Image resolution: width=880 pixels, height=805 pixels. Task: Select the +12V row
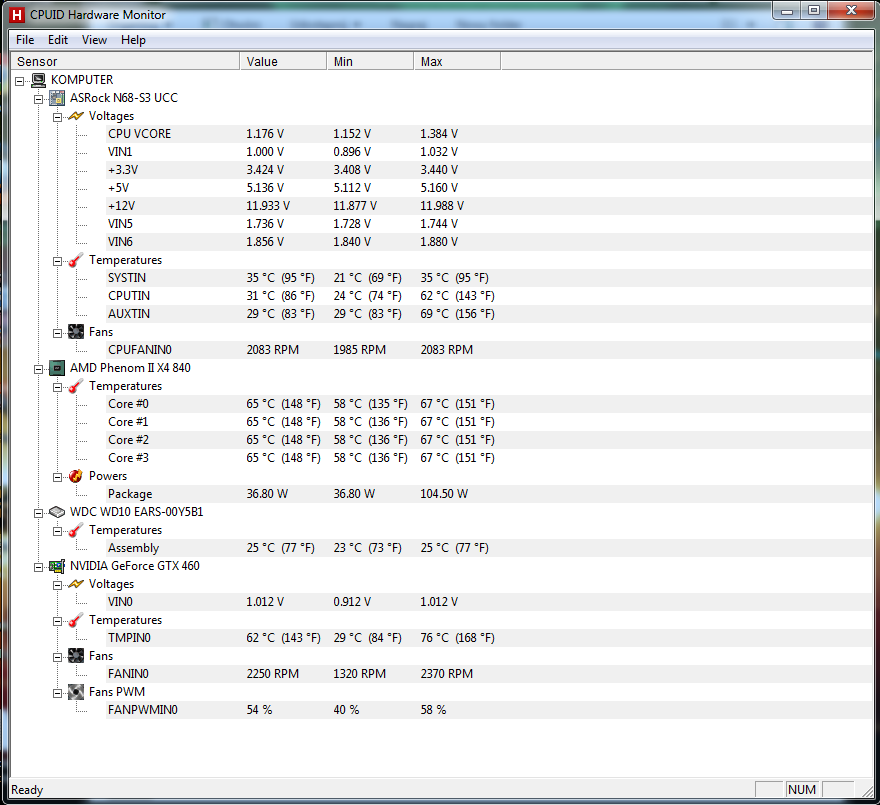pos(489,206)
